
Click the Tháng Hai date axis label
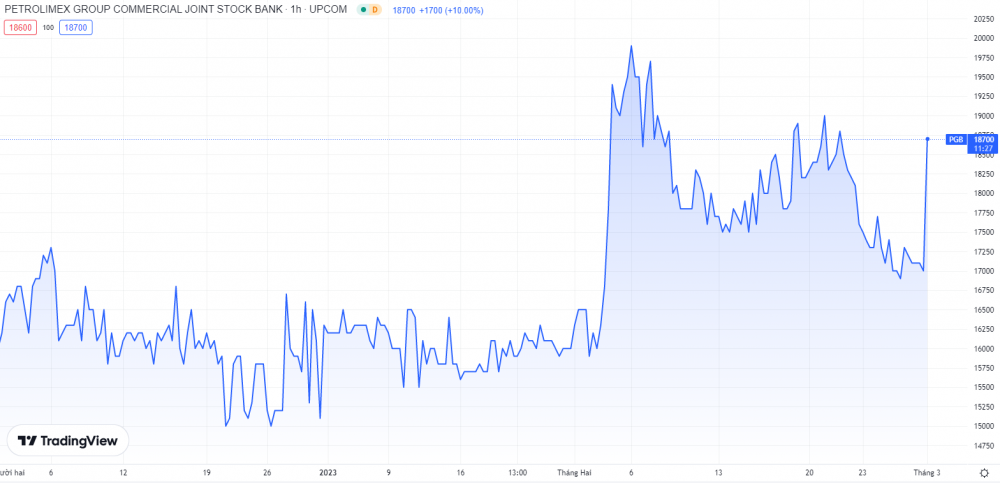coord(575,473)
